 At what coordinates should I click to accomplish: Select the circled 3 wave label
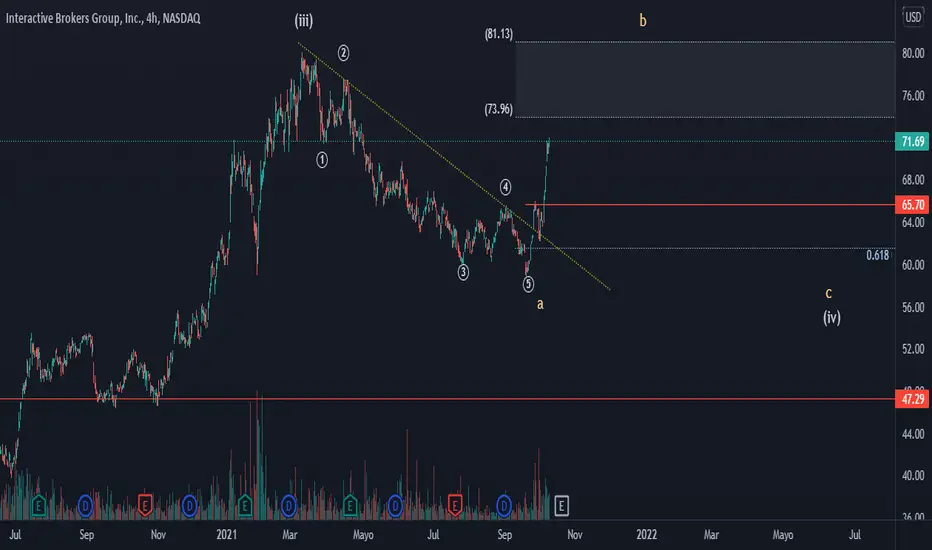(x=463, y=272)
